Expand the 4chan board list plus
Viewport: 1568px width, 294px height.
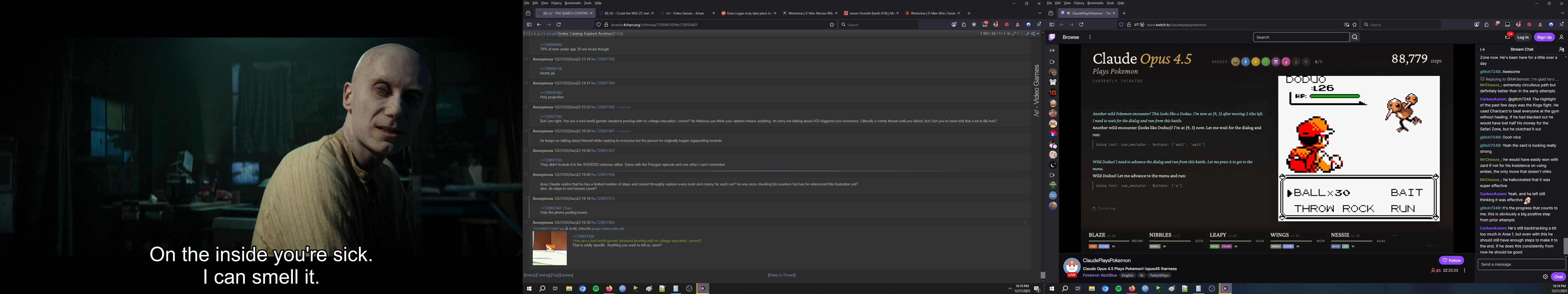(527, 34)
